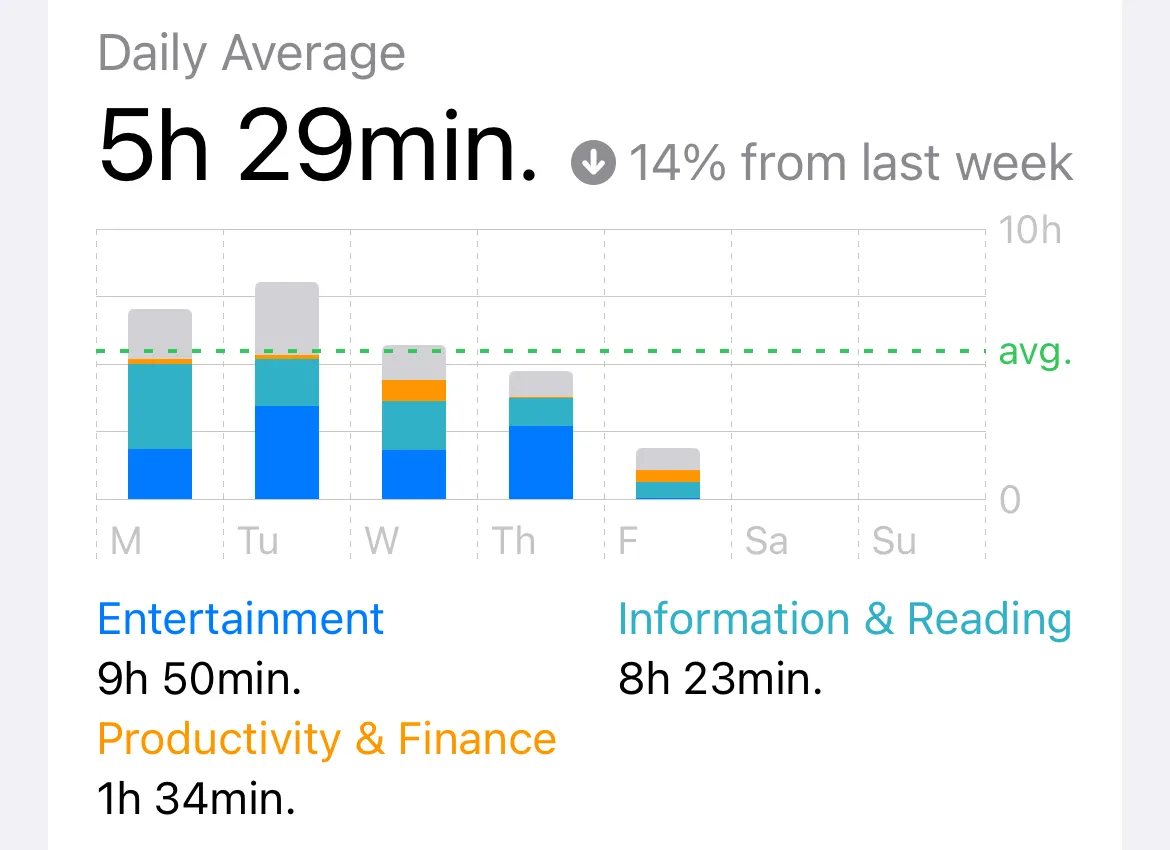Tap the empty Saturday column

[x=795, y=394]
